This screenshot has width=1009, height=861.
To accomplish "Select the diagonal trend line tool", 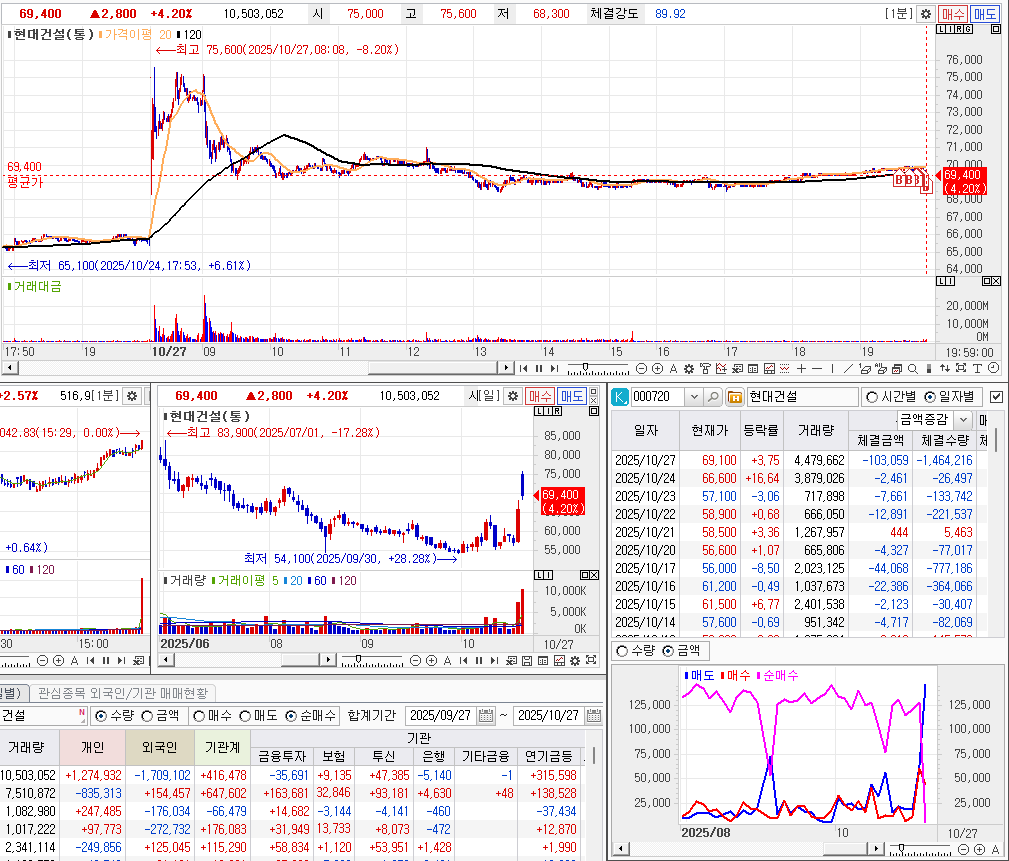I will pos(848,369).
